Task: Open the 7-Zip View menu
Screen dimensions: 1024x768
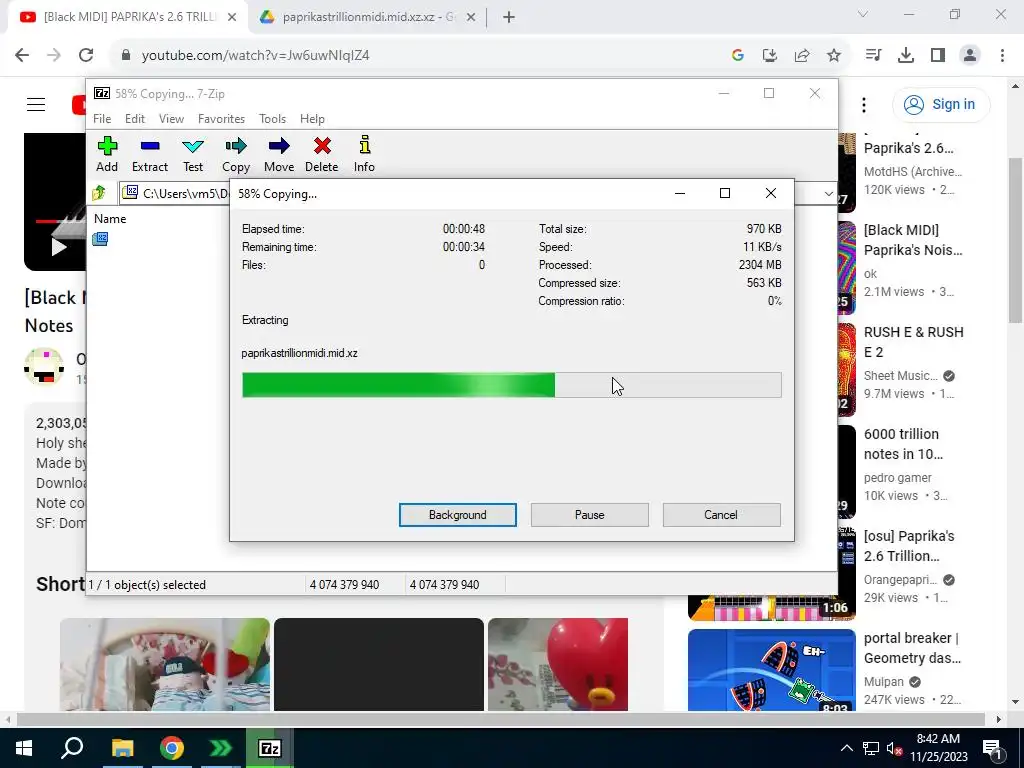Action: [x=171, y=119]
